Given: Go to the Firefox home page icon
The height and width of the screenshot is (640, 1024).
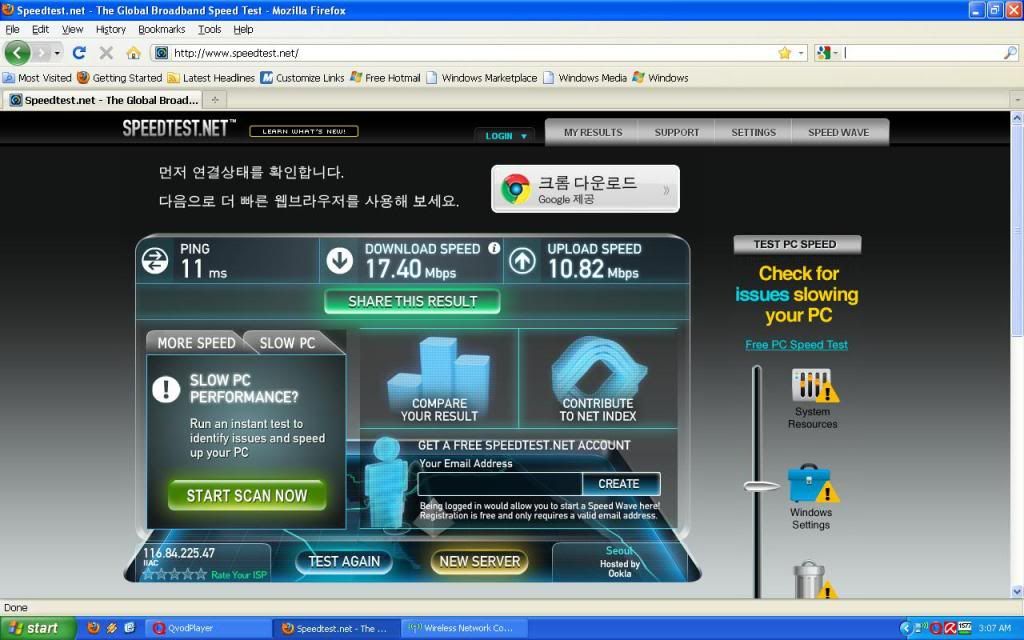Looking at the screenshot, I should (x=133, y=53).
